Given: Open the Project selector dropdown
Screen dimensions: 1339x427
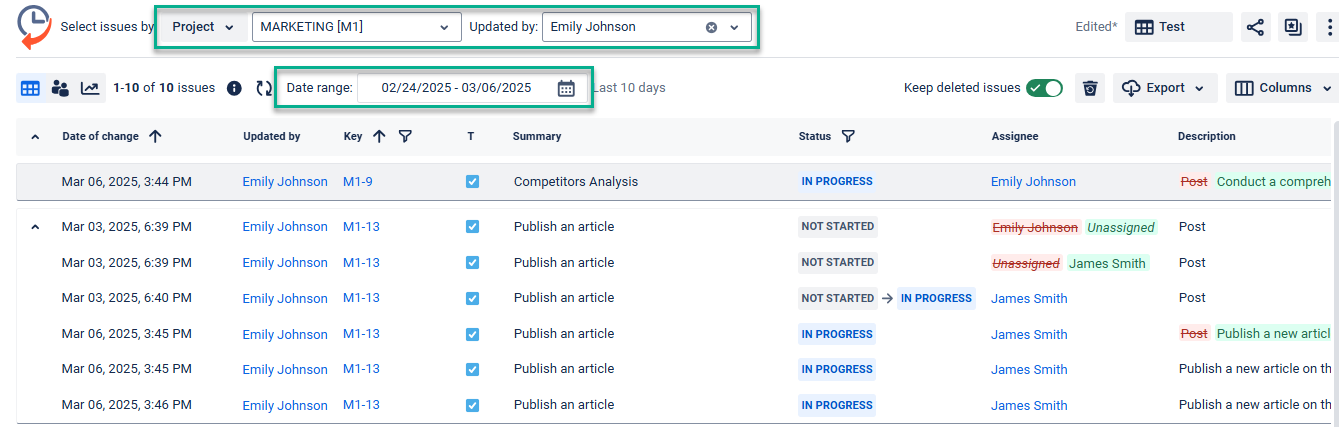Looking at the screenshot, I should click(x=203, y=27).
